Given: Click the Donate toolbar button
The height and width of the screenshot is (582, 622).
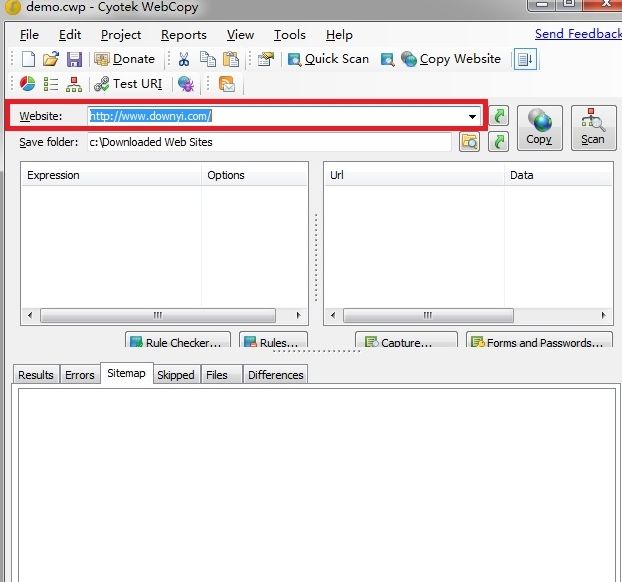Looking at the screenshot, I should (125, 60).
